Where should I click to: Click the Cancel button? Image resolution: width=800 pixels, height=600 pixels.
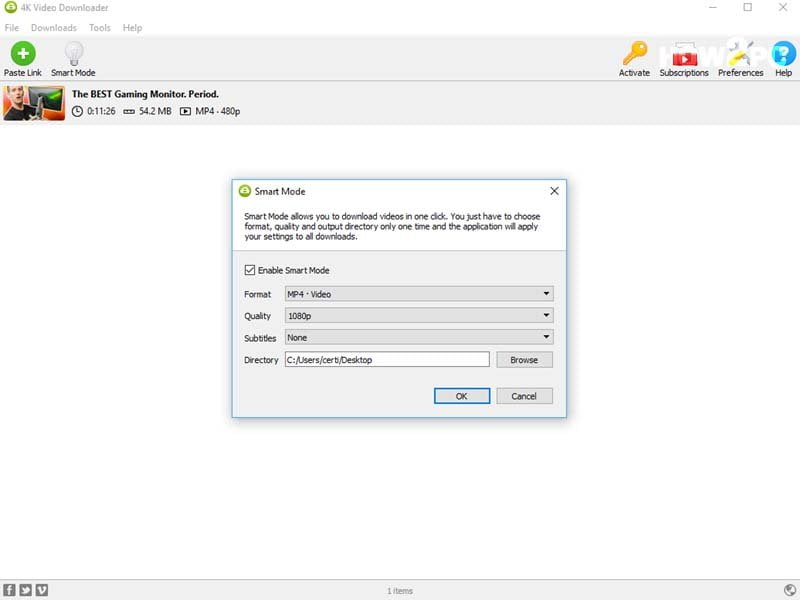(x=524, y=396)
